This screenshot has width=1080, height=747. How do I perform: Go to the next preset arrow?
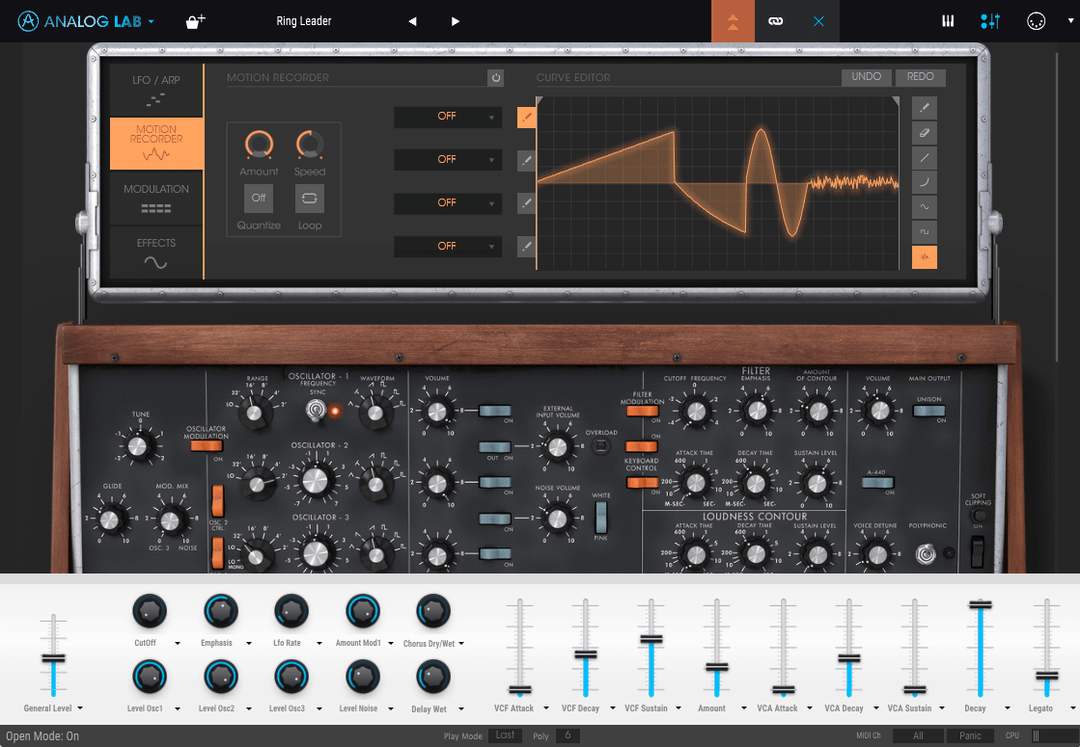pos(455,21)
